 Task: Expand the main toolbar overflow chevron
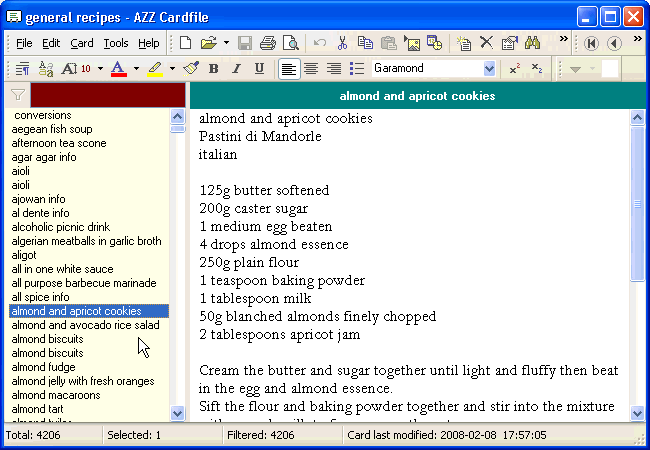564,39
